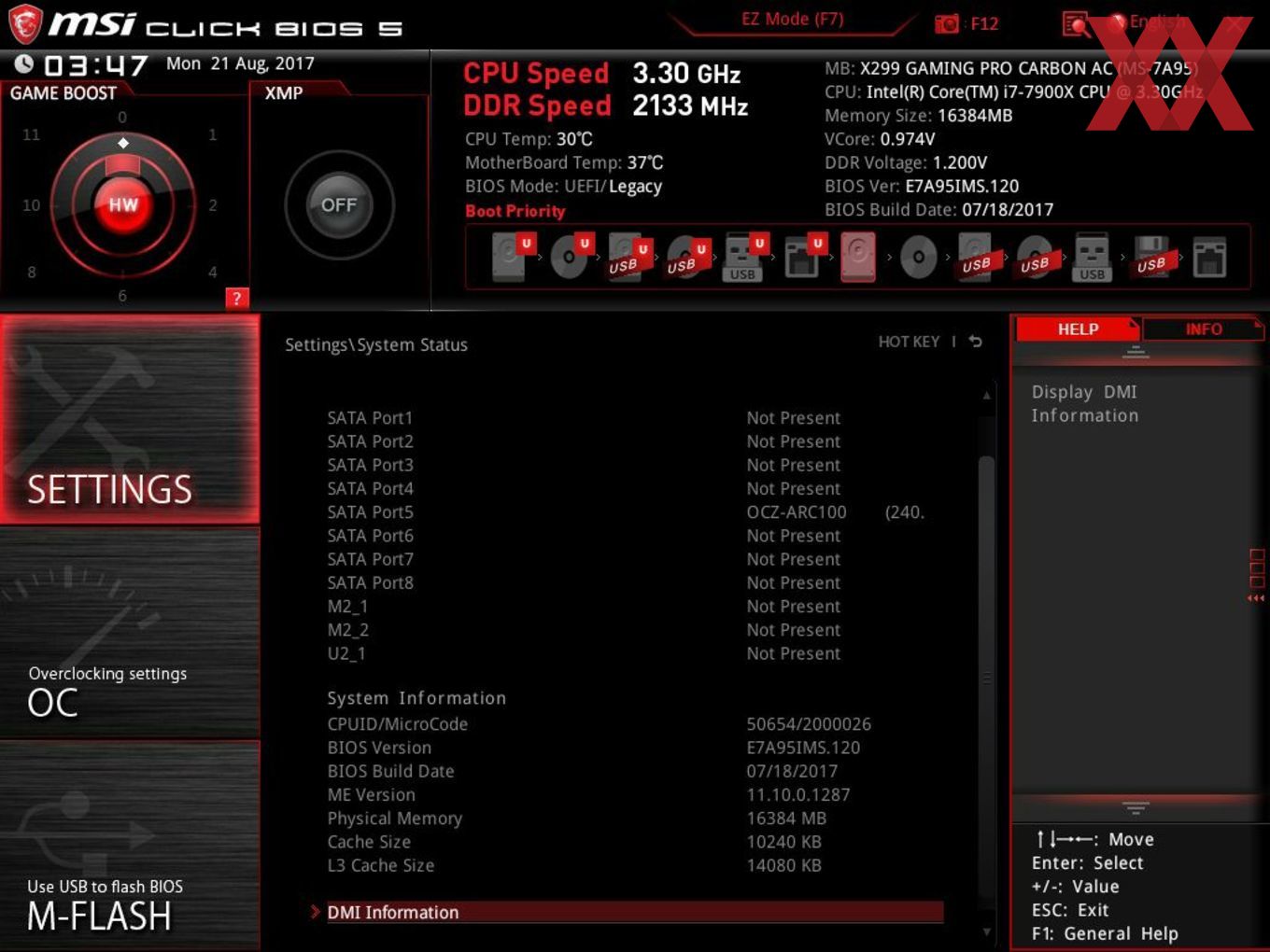Select the UEFI USB hard disk boot icon

(x=627, y=258)
